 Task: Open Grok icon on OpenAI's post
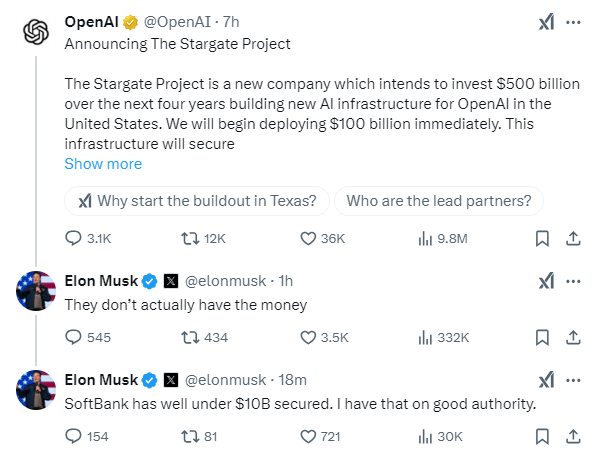coord(546,22)
